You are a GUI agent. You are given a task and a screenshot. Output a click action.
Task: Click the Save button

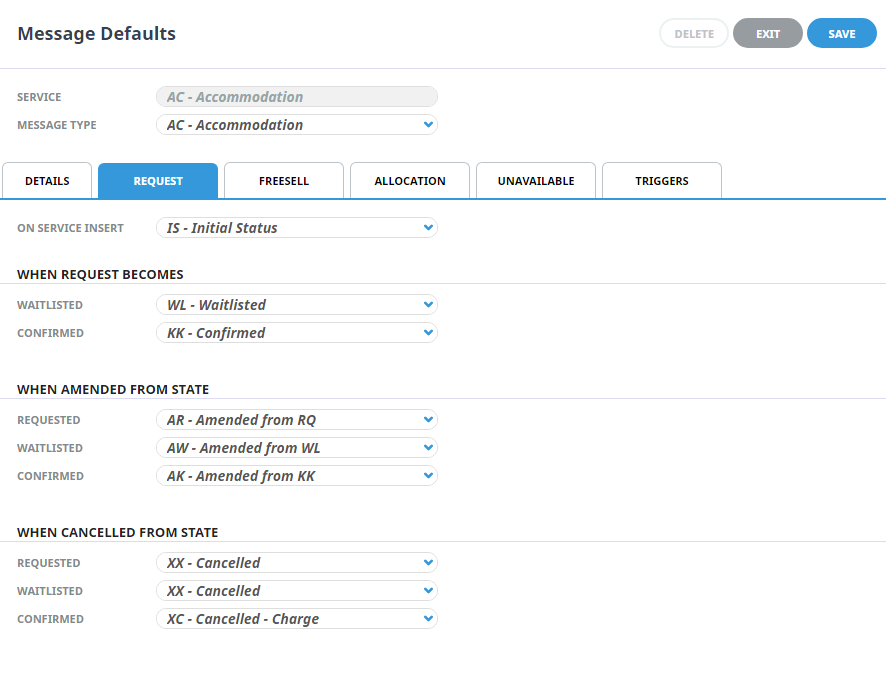pos(841,33)
